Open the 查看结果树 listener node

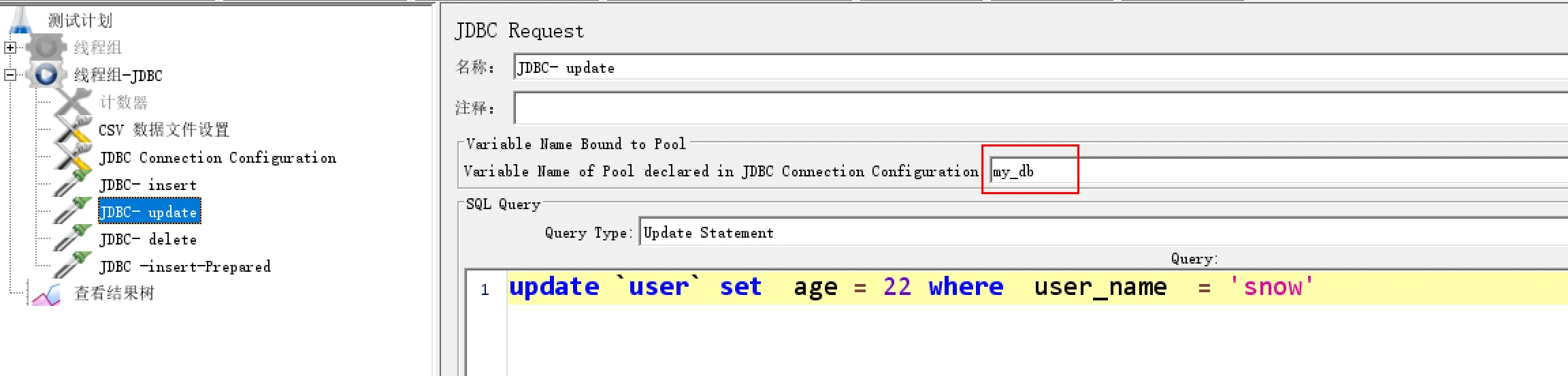[114, 293]
